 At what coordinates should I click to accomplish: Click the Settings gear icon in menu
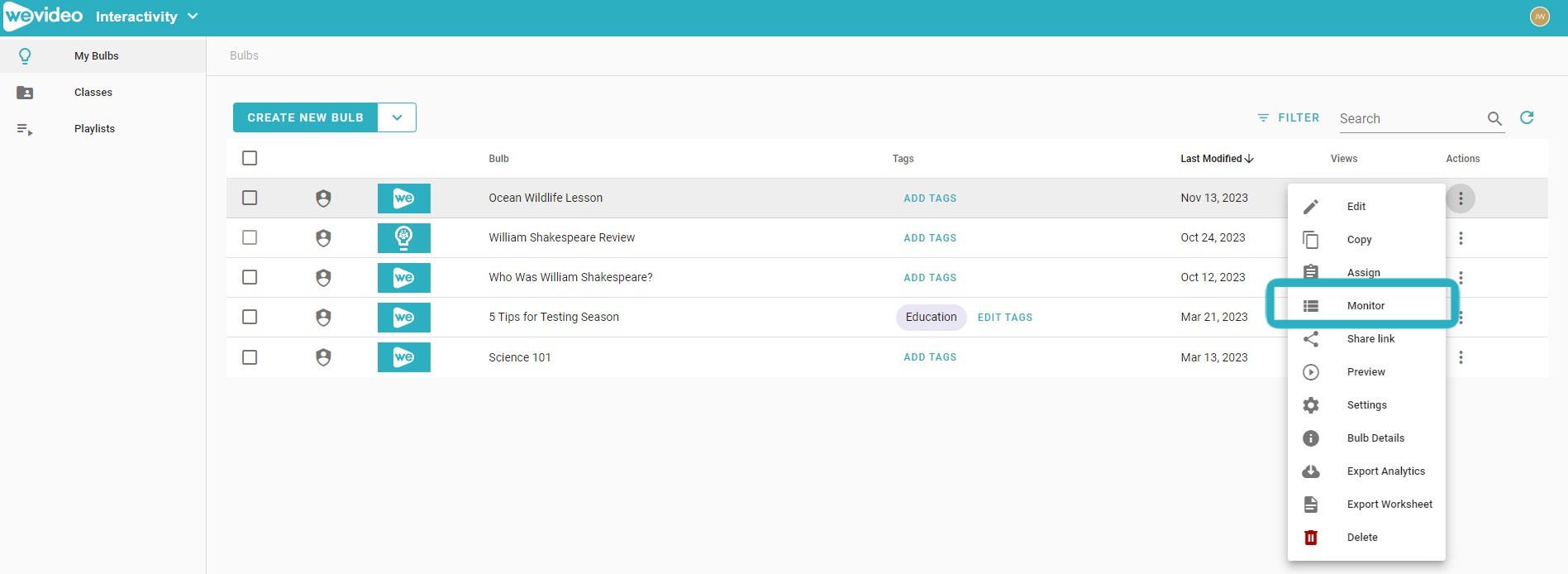coord(1311,405)
